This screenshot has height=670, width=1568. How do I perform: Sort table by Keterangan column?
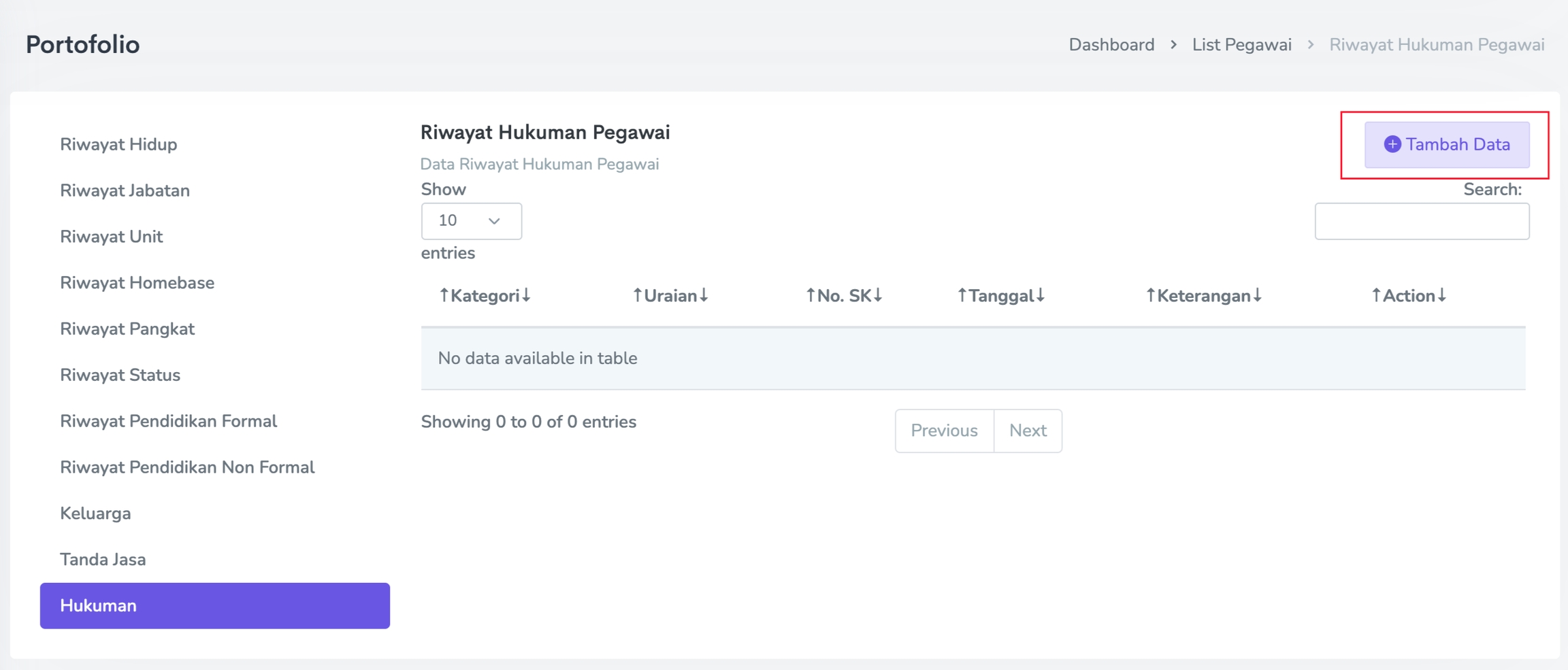(1203, 296)
